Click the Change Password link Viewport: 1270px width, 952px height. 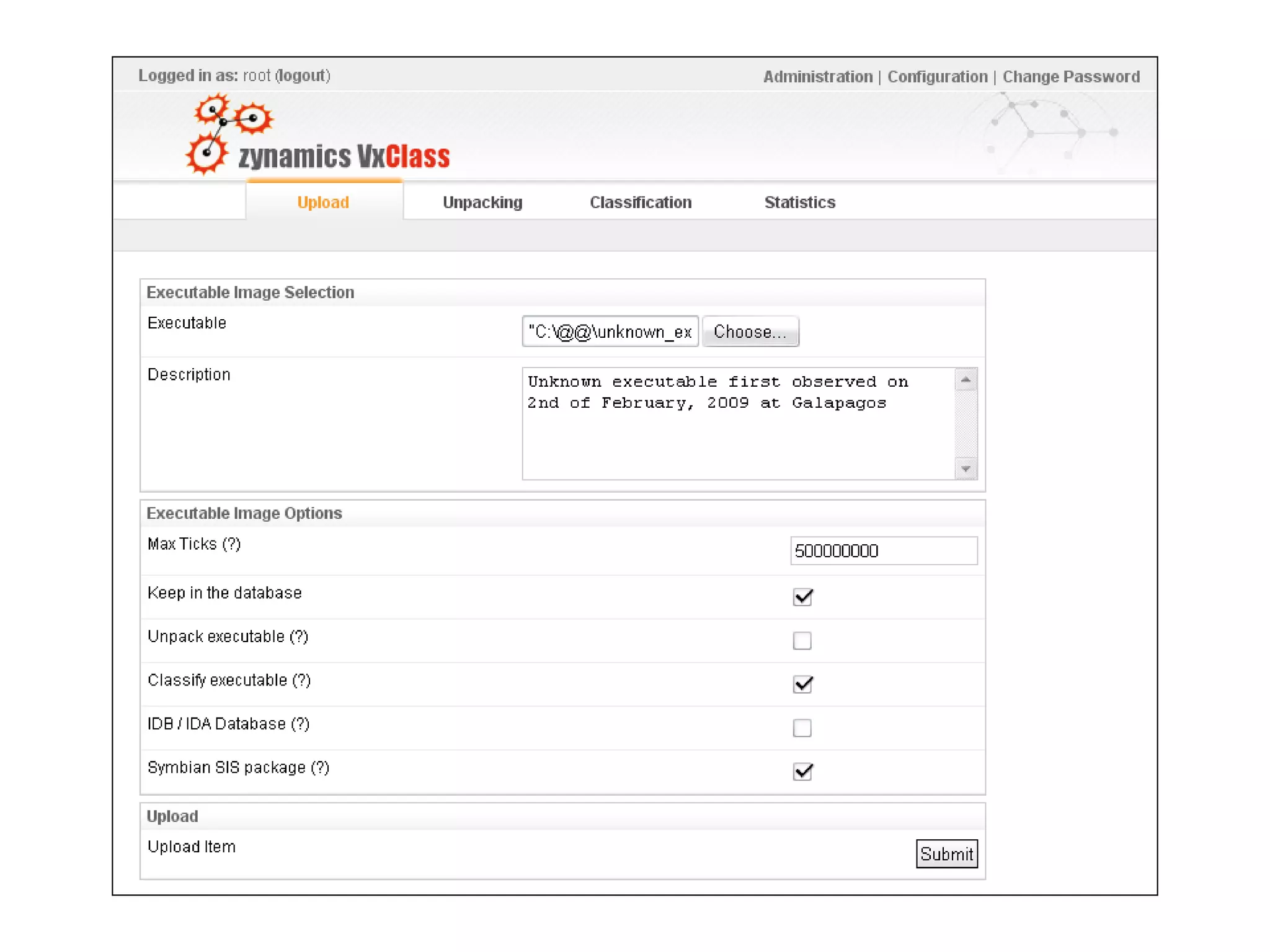[x=1071, y=77]
